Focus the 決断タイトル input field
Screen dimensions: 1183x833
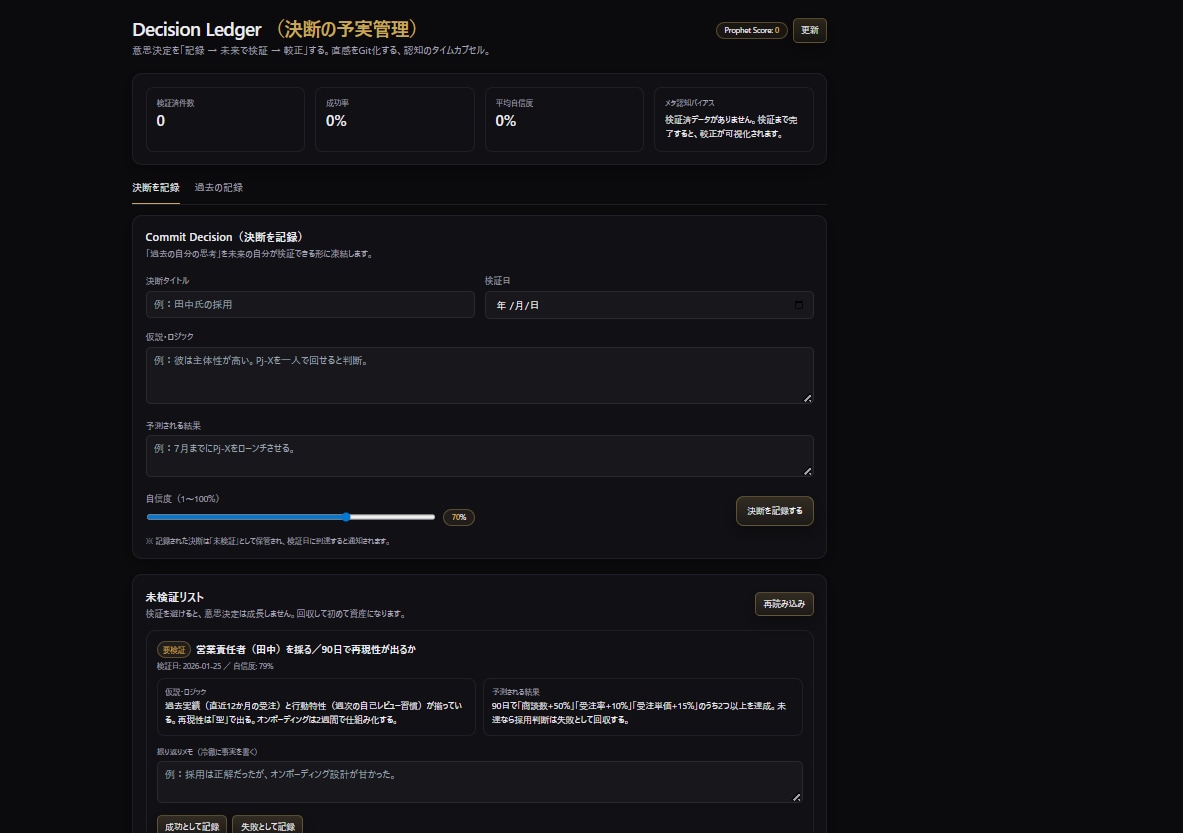click(310, 305)
